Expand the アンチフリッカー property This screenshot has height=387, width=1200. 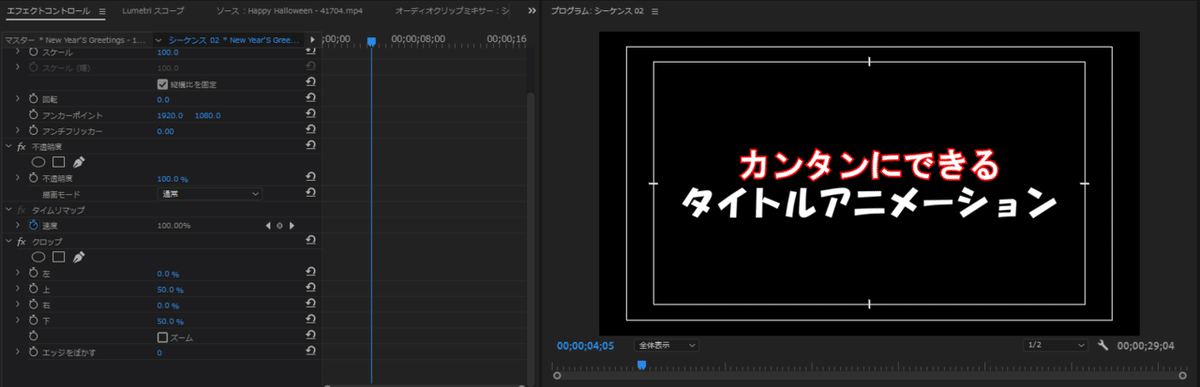point(17,131)
